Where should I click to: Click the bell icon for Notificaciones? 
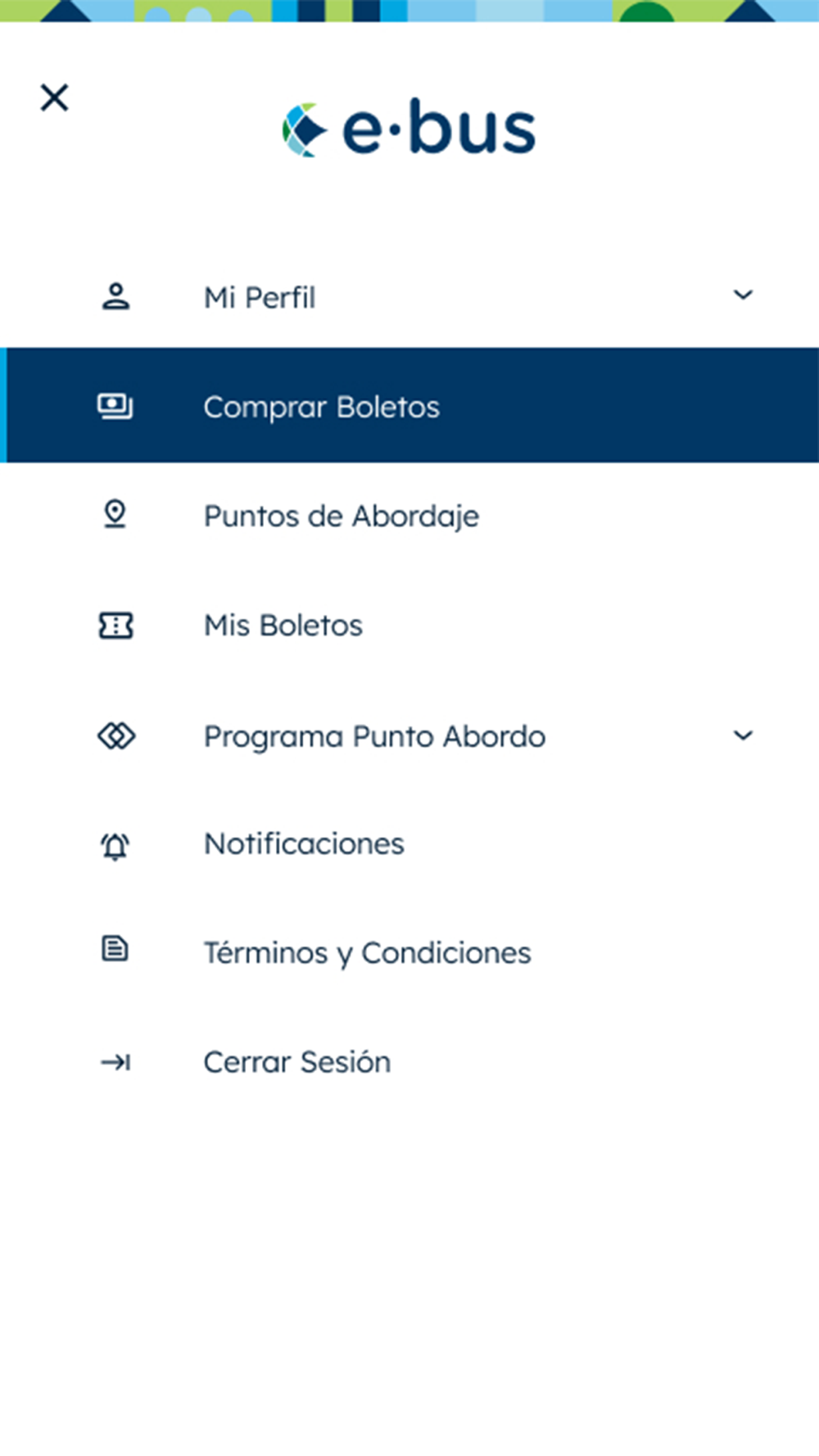[x=115, y=845]
